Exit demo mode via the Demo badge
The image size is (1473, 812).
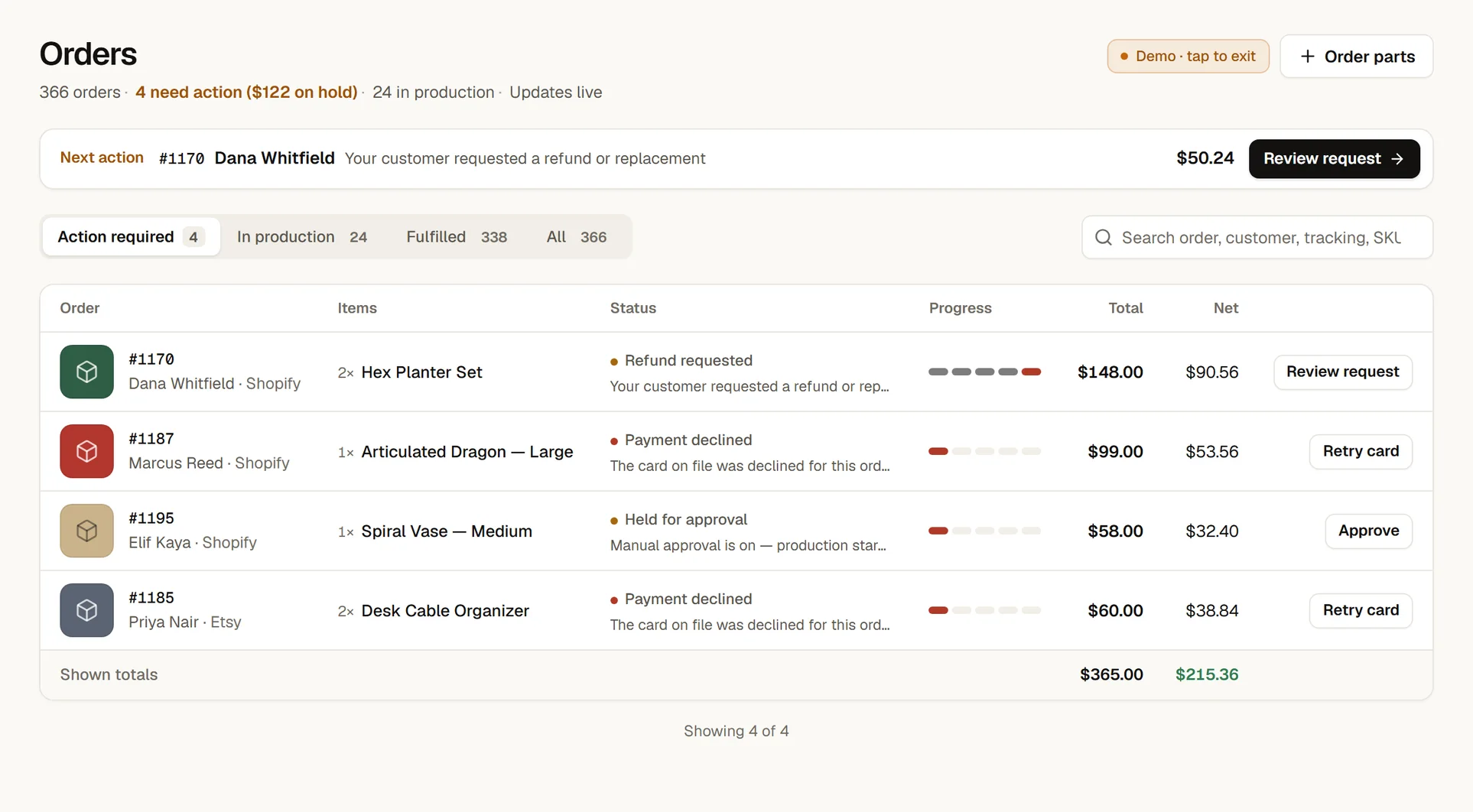1188,57
